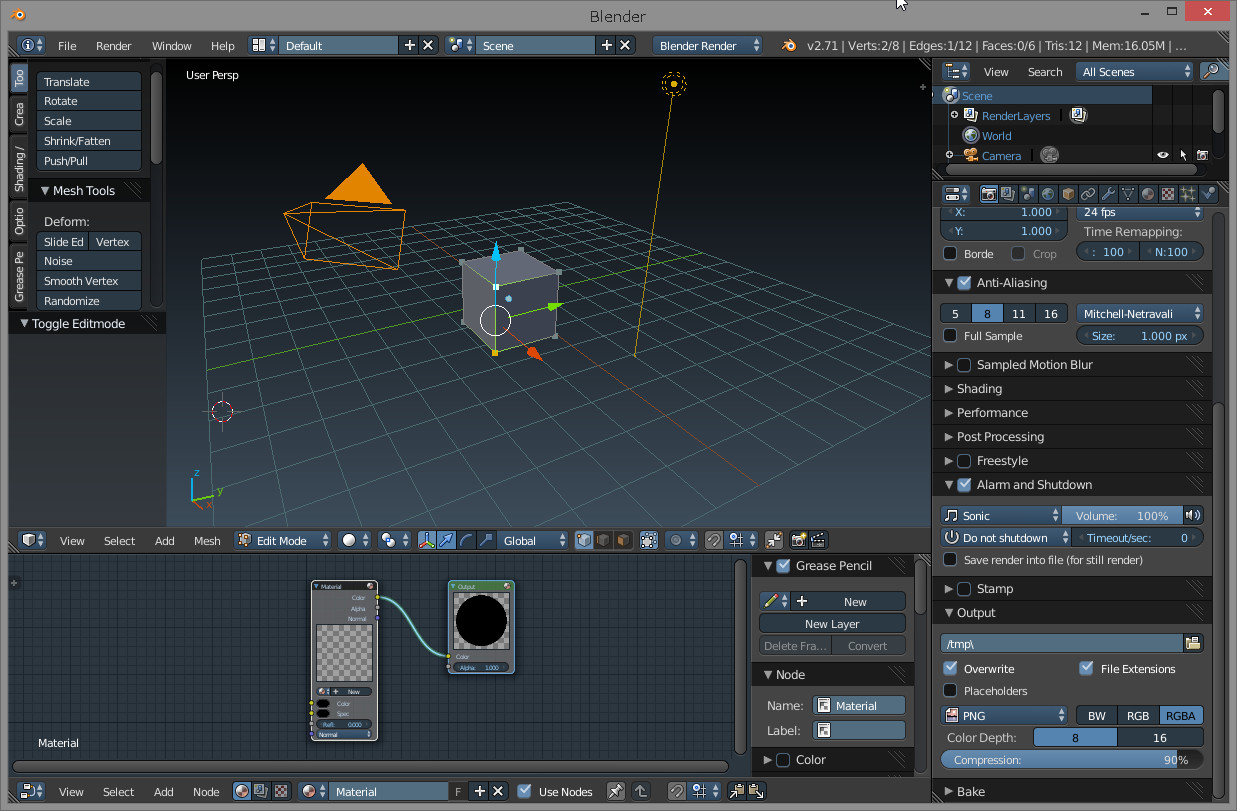
Task: Click the Shrink/Fatten button
Action: click(89, 141)
